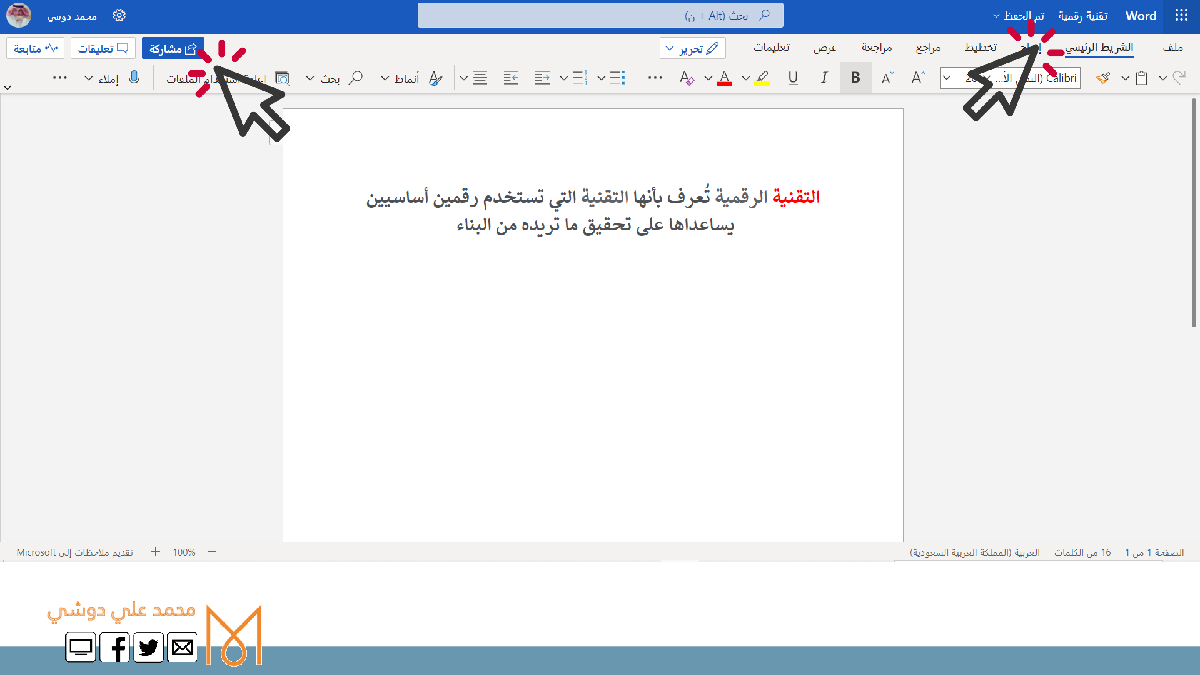Open the app launcher grid

(x=1181, y=16)
